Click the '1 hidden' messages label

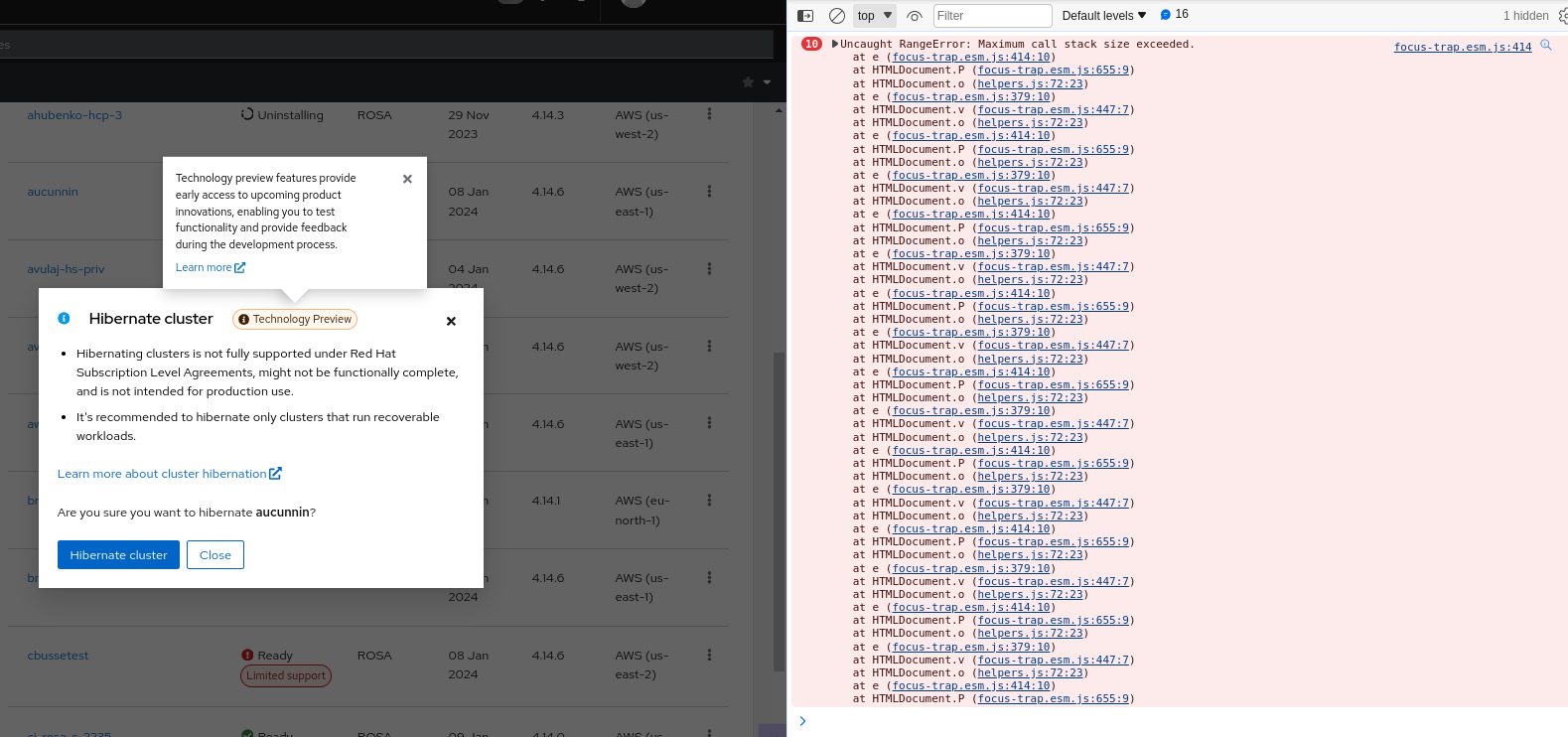click(x=1525, y=16)
